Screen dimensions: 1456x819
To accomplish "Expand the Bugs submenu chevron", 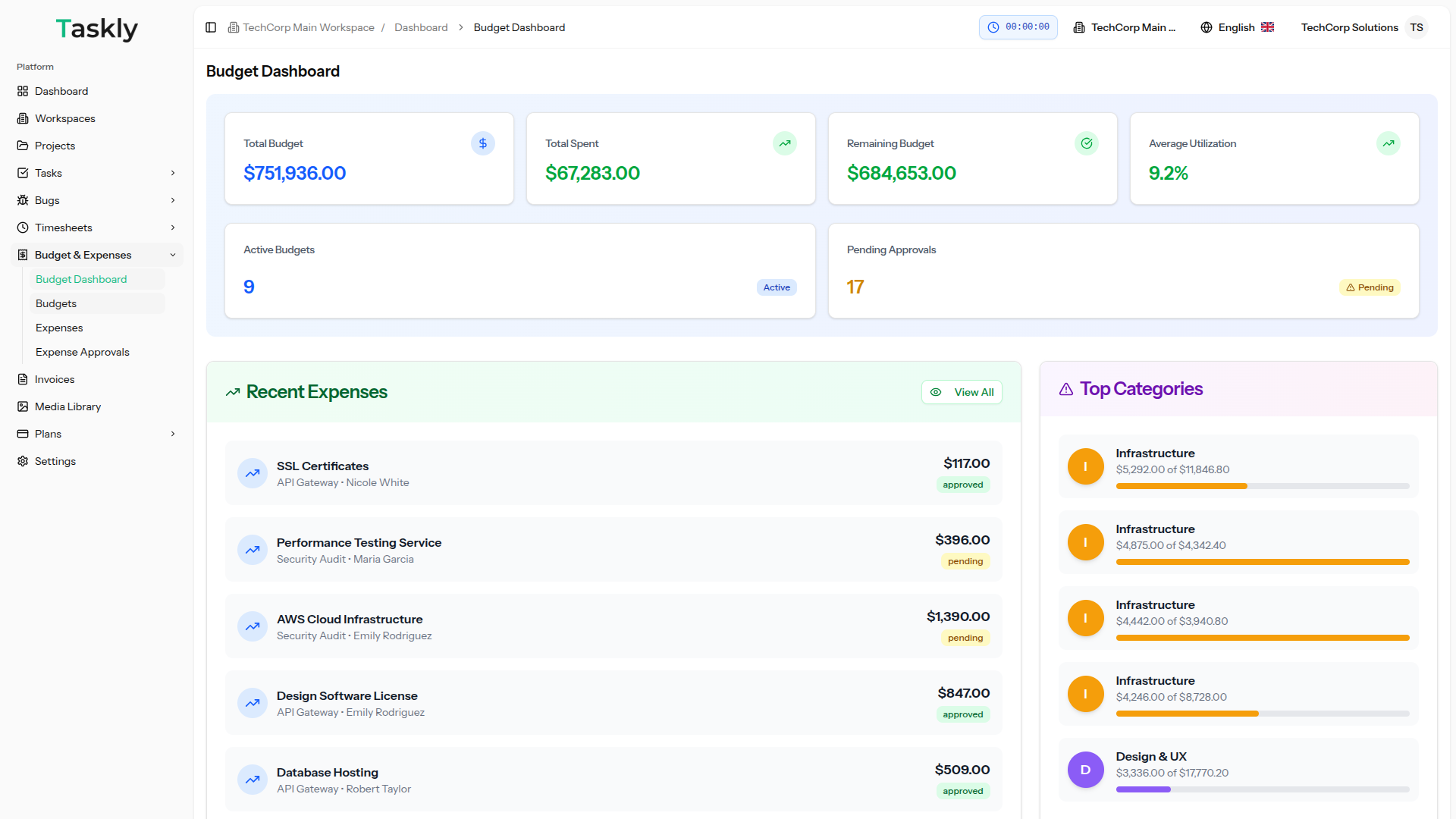I will pos(173,200).
